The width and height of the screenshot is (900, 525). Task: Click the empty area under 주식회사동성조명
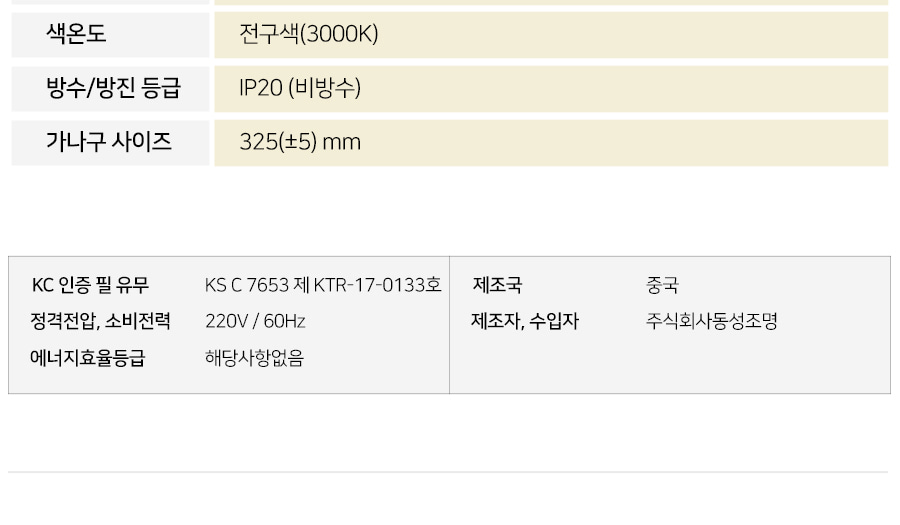pyautogui.click(x=711, y=359)
